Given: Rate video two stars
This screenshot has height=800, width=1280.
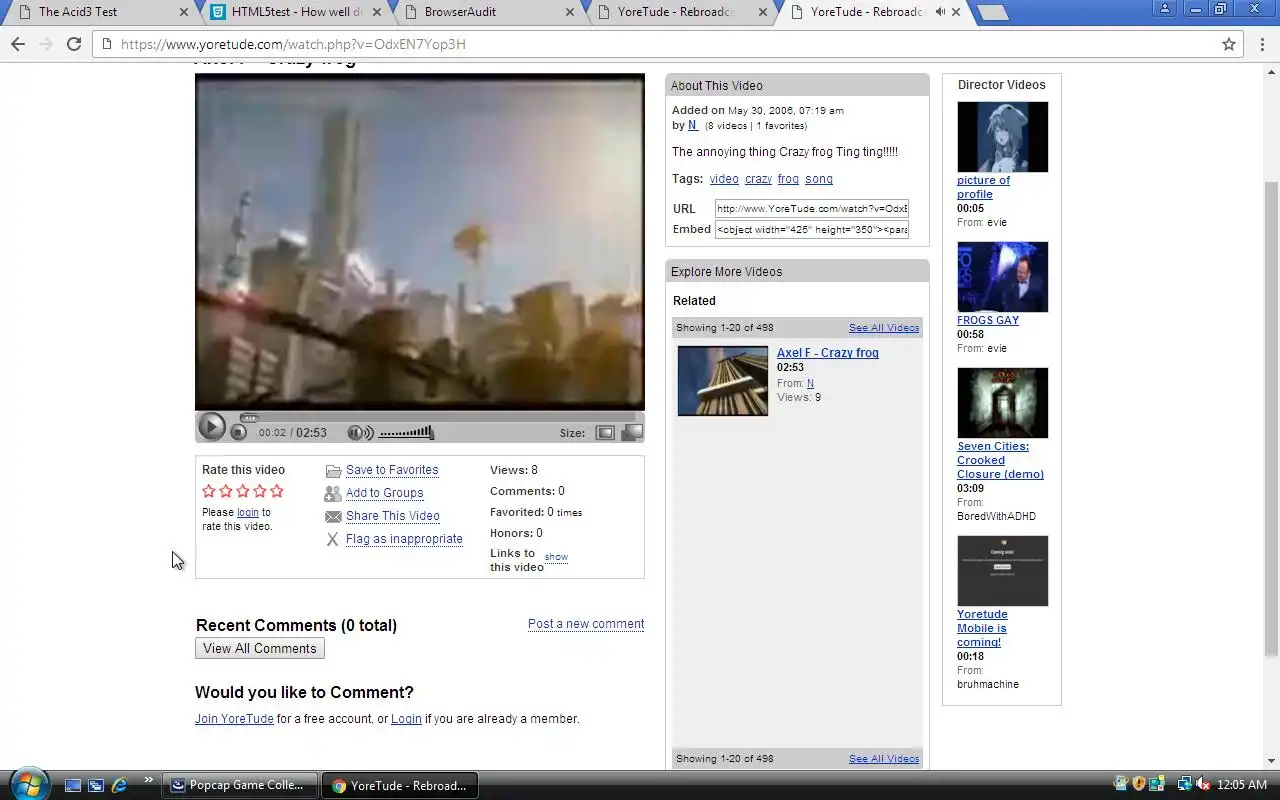Looking at the screenshot, I should coord(226,491).
